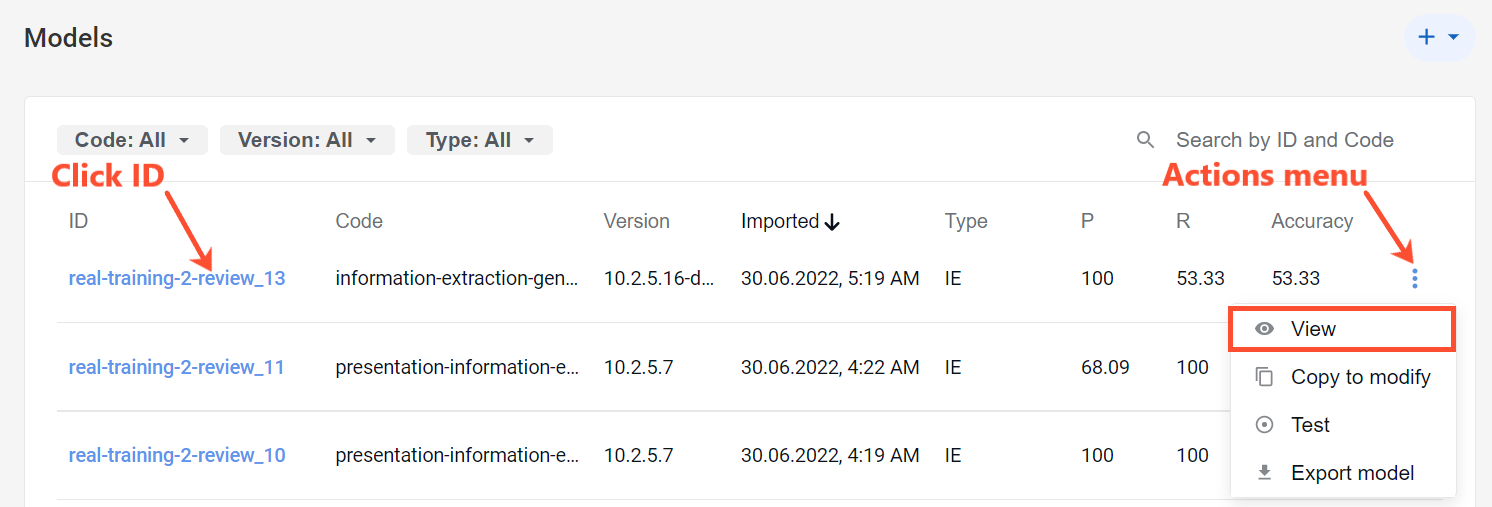This screenshot has height=507, width=1492.
Task: Sort by the ID column header
Action: (x=78, y=221)
